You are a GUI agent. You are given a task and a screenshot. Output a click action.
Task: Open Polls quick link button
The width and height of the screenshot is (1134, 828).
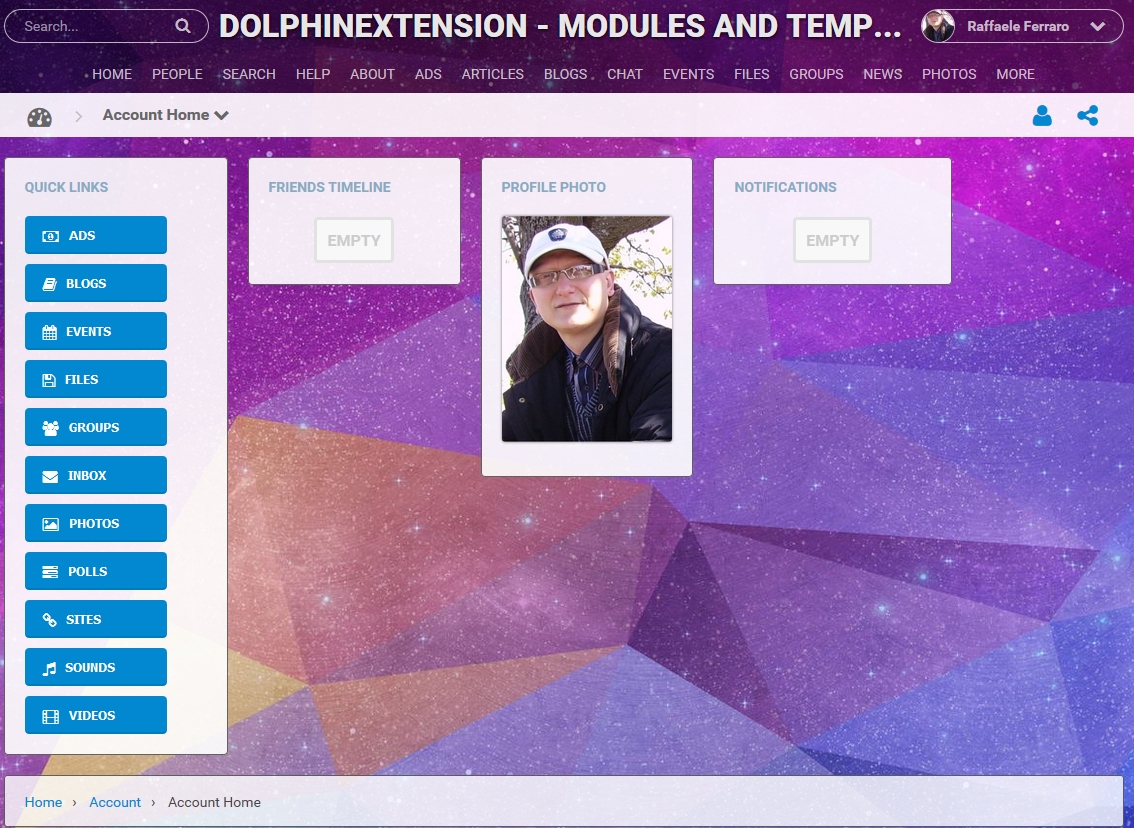tap(96, 572)
